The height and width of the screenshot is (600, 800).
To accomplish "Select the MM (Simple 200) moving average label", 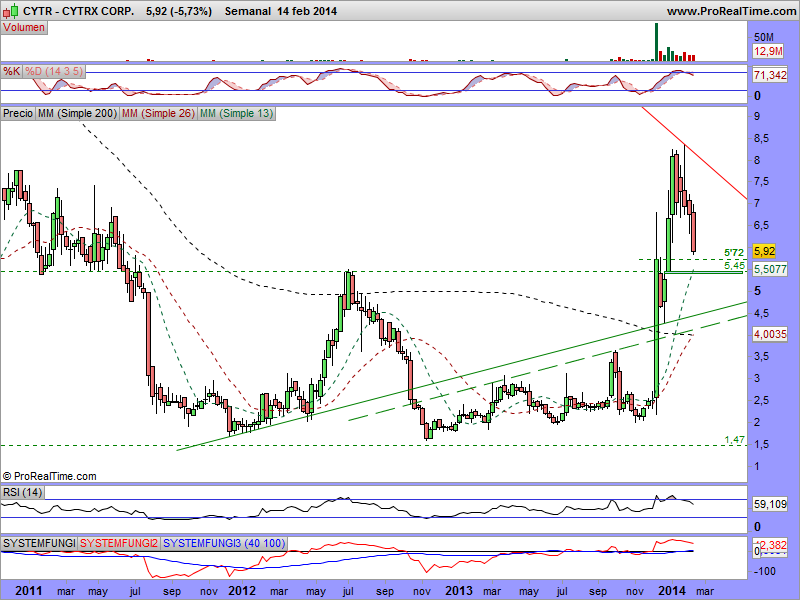I will (x=77, y=113).
